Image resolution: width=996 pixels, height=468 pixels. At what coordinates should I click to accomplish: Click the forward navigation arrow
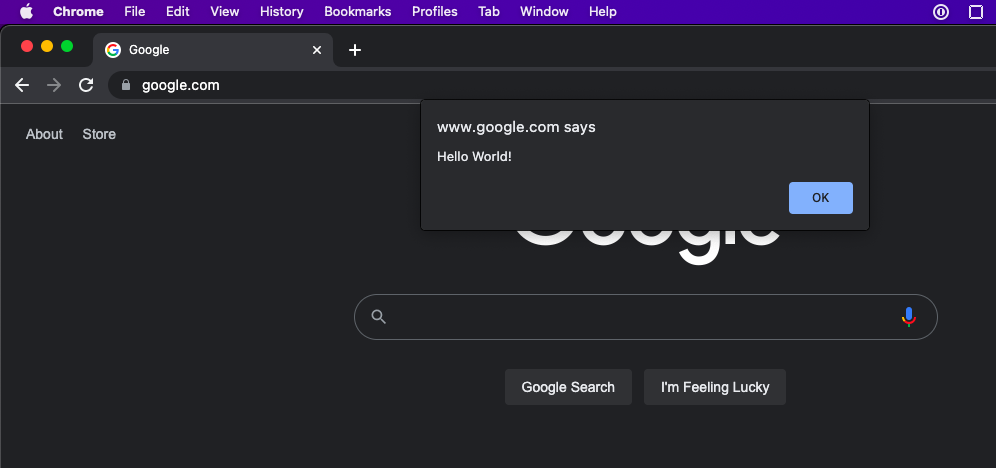pos(54,85)
